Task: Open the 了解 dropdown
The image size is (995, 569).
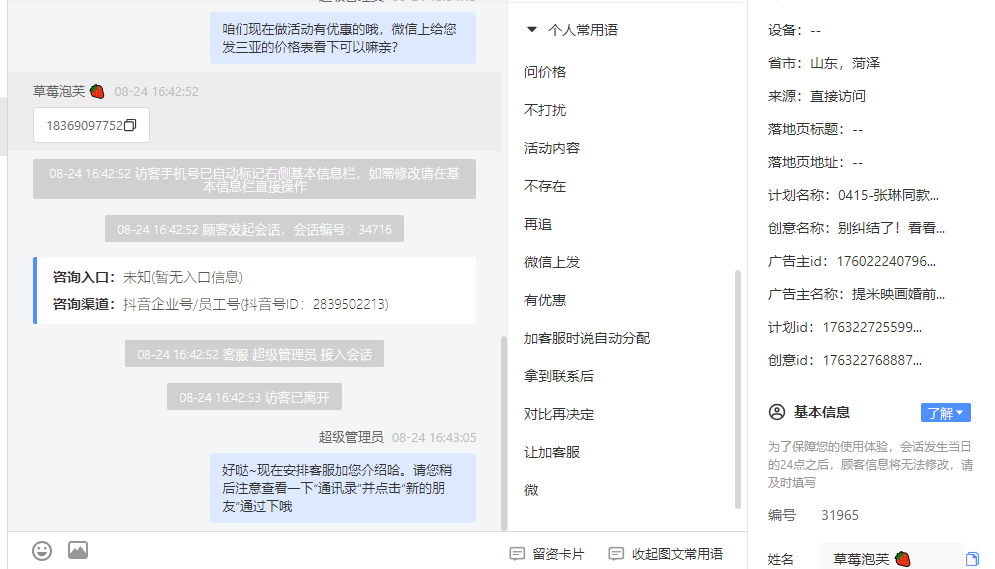Action: (946, 413)
